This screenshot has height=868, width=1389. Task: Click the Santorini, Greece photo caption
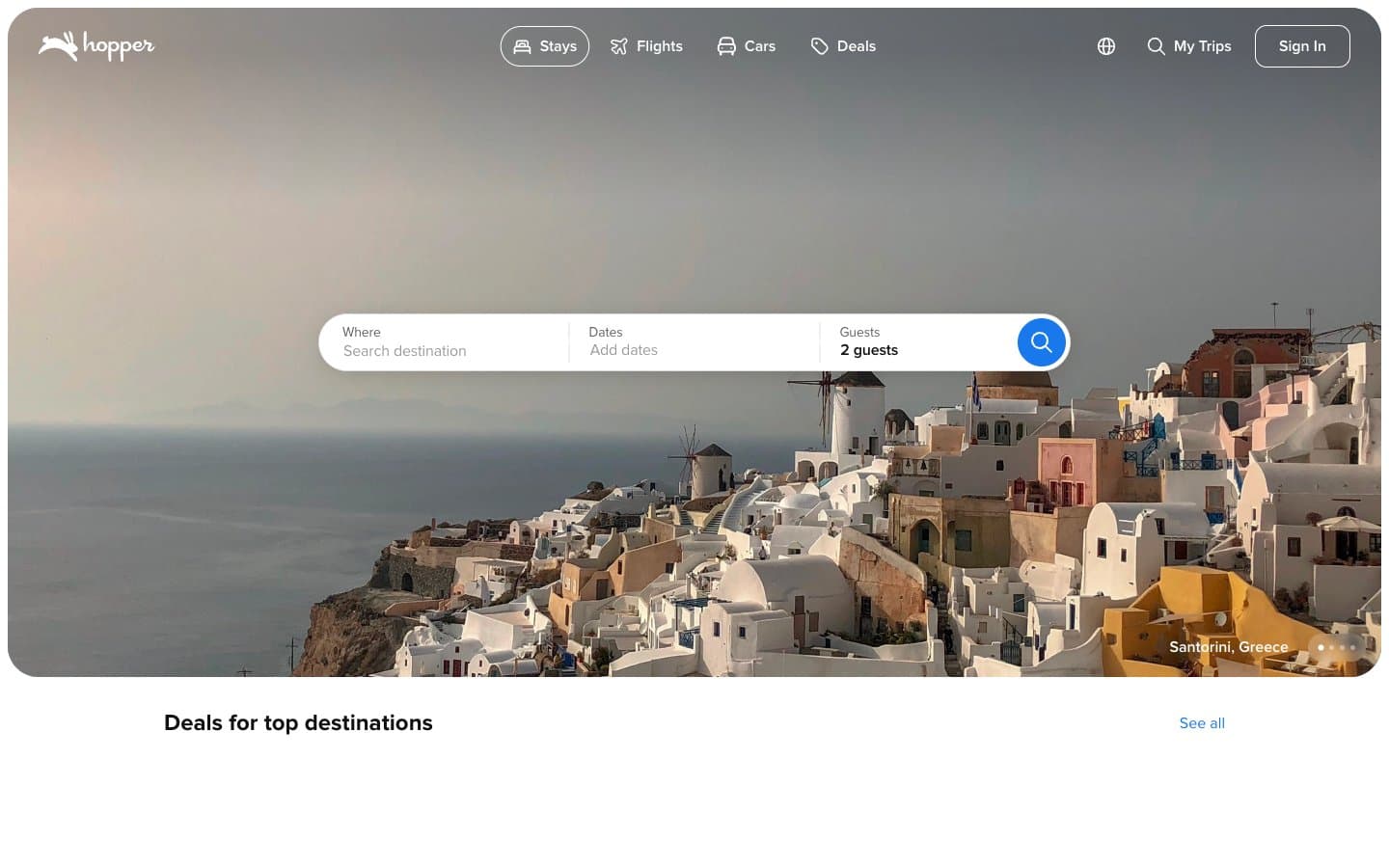(1229, 647)
